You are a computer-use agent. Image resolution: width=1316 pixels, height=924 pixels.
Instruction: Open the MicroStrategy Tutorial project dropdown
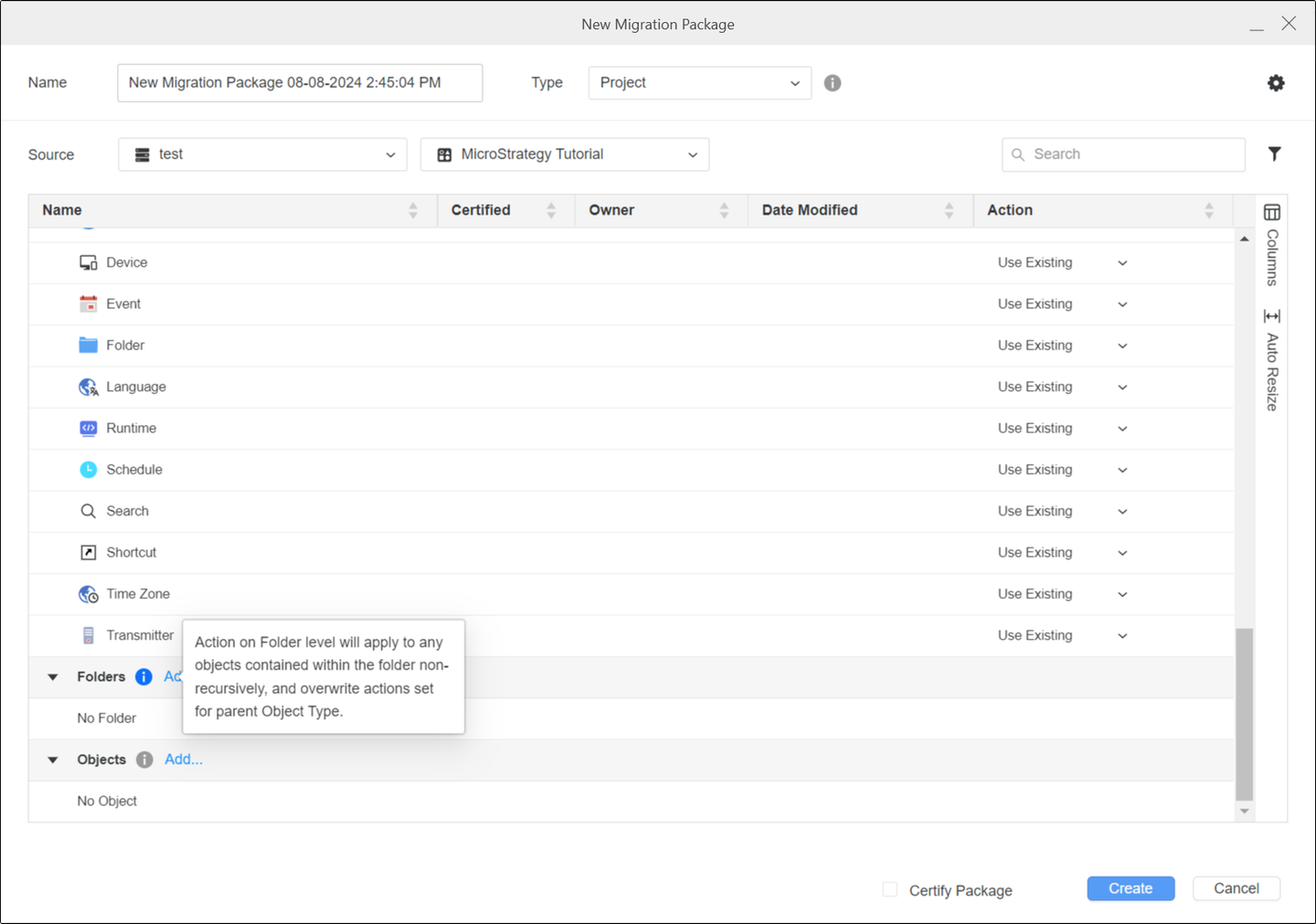coord(564,154)
